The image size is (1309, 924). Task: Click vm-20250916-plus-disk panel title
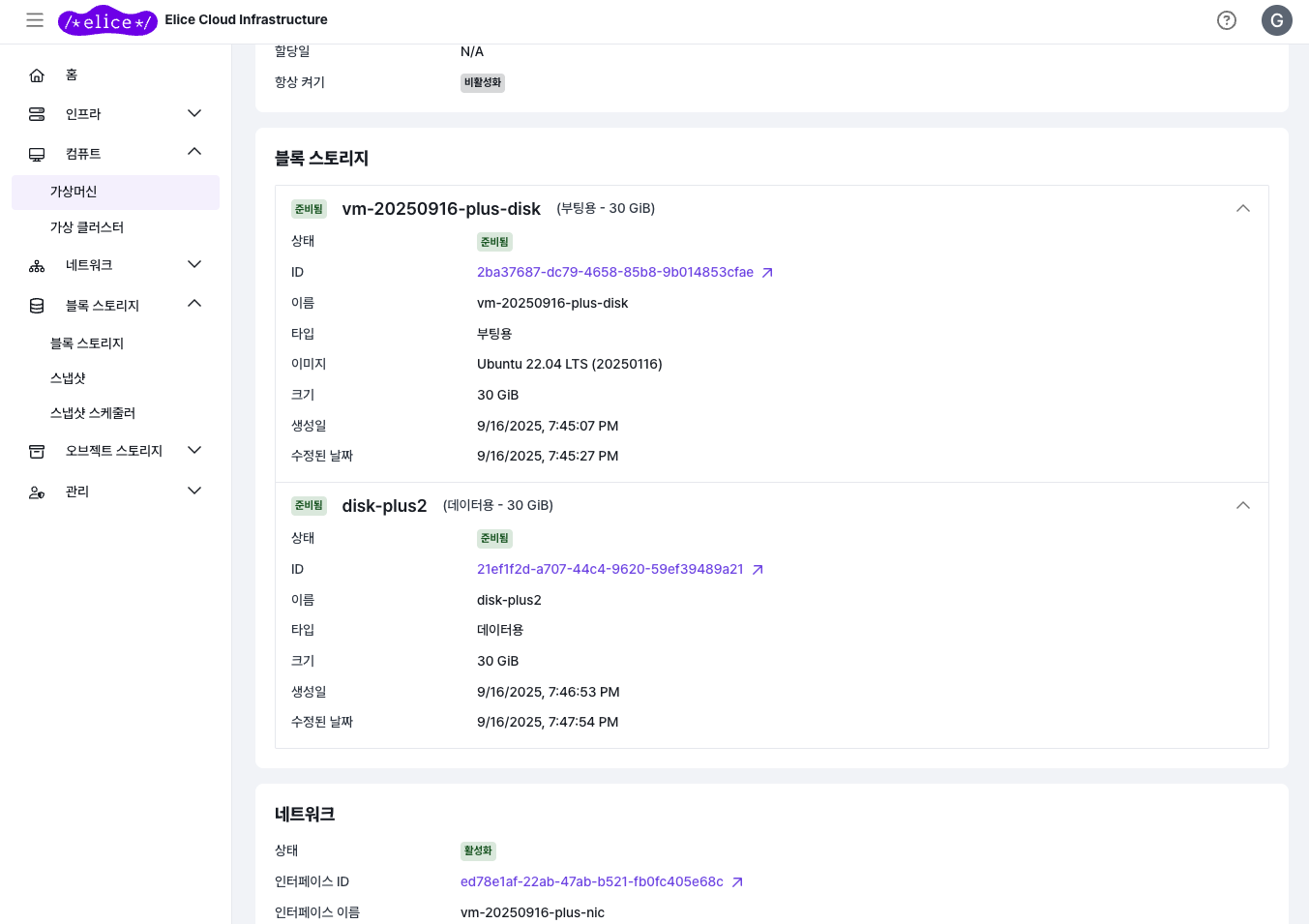[441, 209]
